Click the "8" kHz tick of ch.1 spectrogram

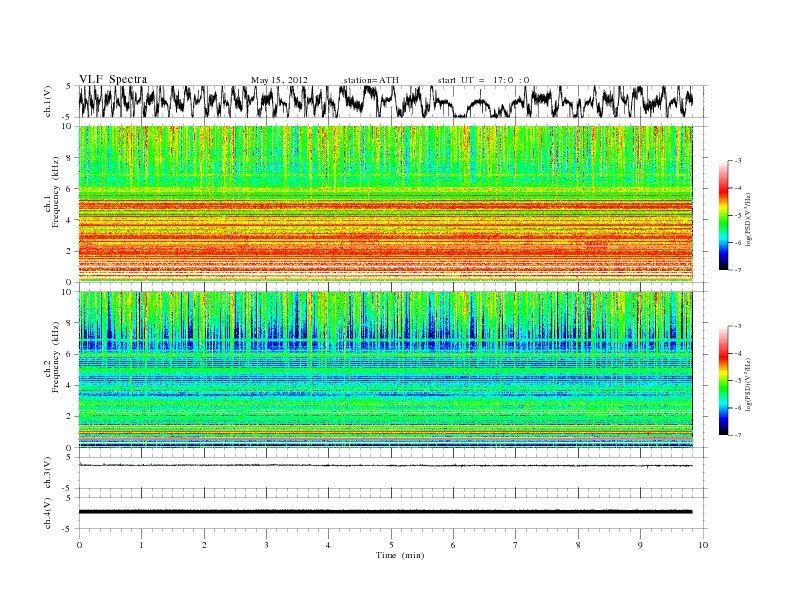tap(70, 158)
